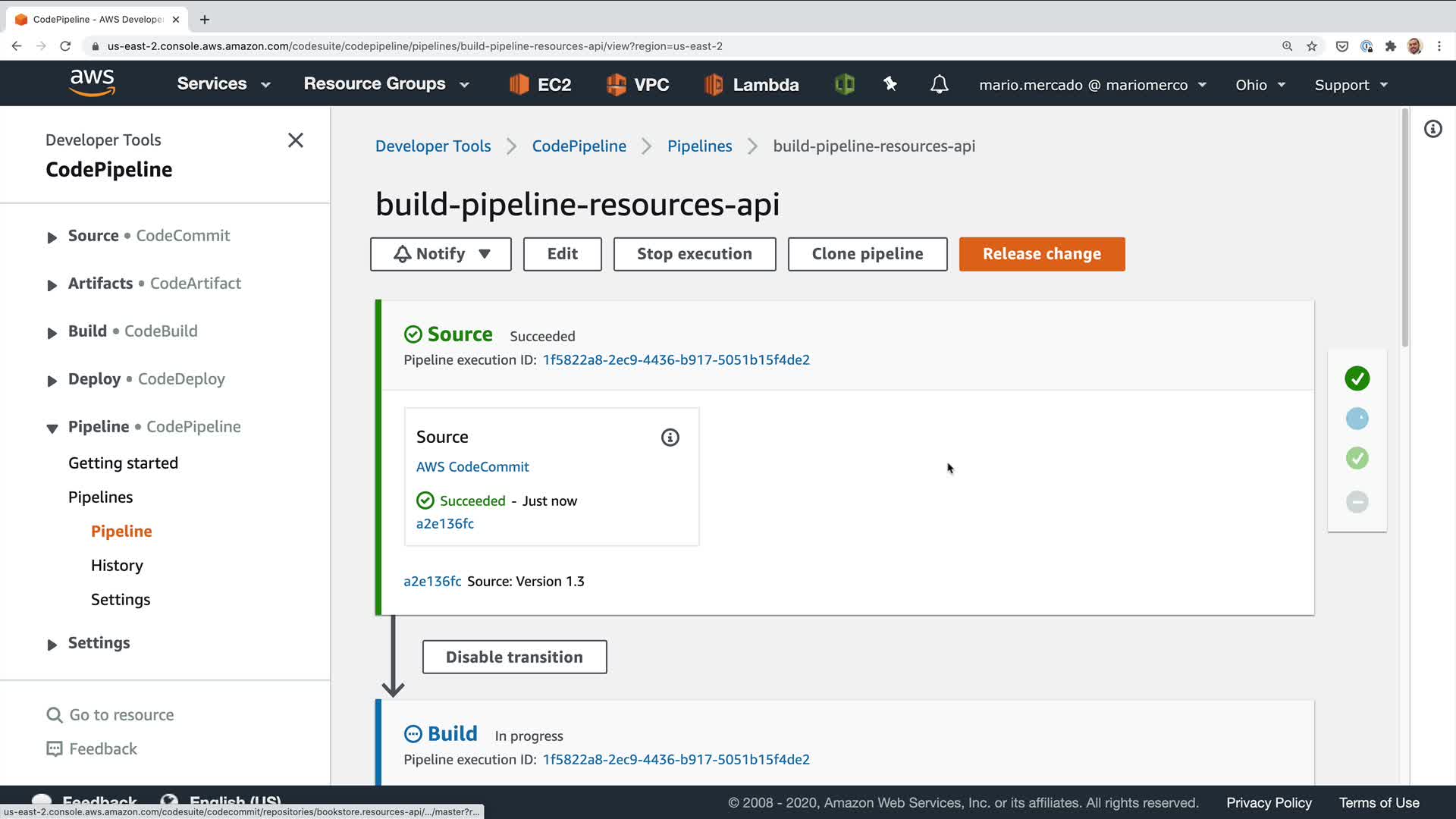Click the info panel icon at top right

[1432, 129]
